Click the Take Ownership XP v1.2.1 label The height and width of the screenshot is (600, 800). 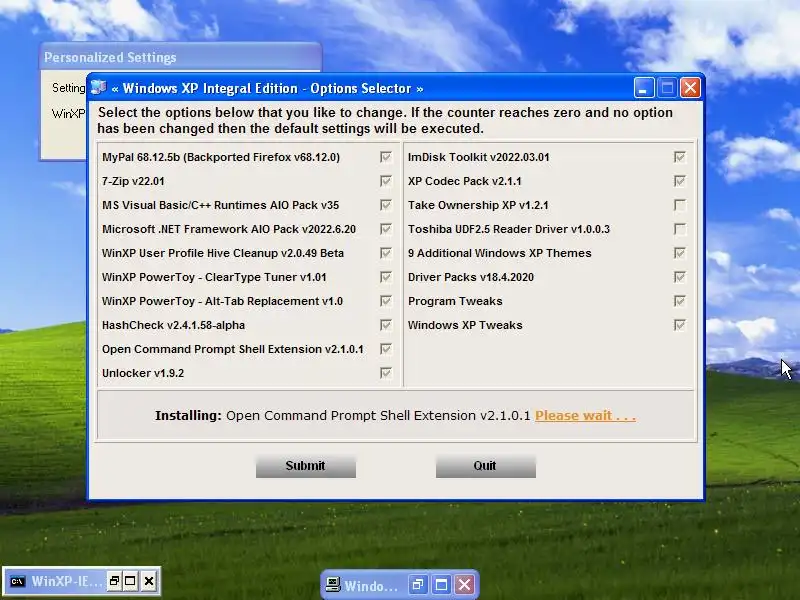pos(478,205)
